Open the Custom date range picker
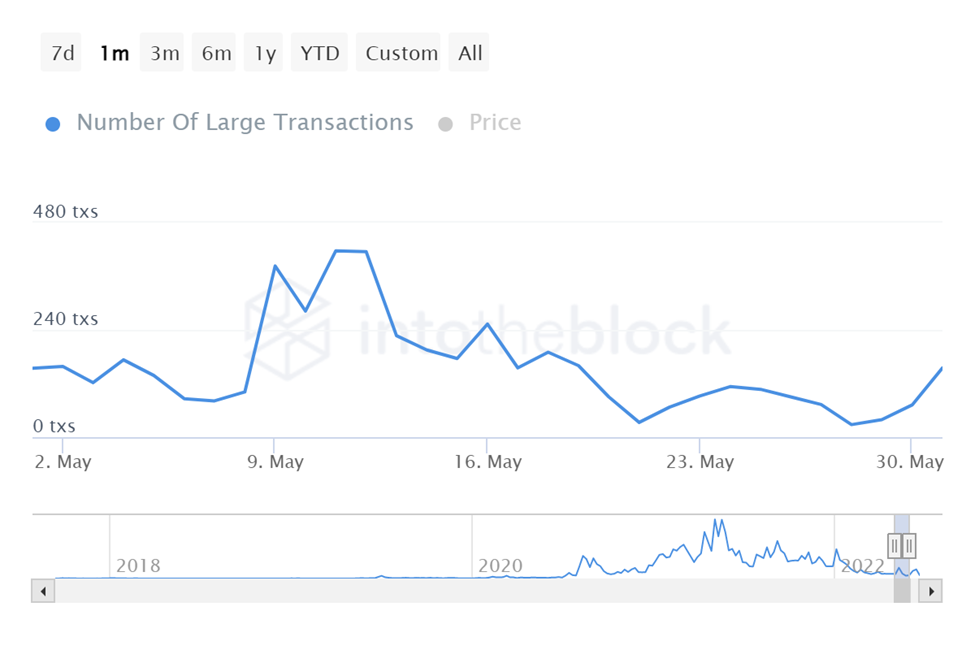 pyautogui.click(x=401, y=53)
